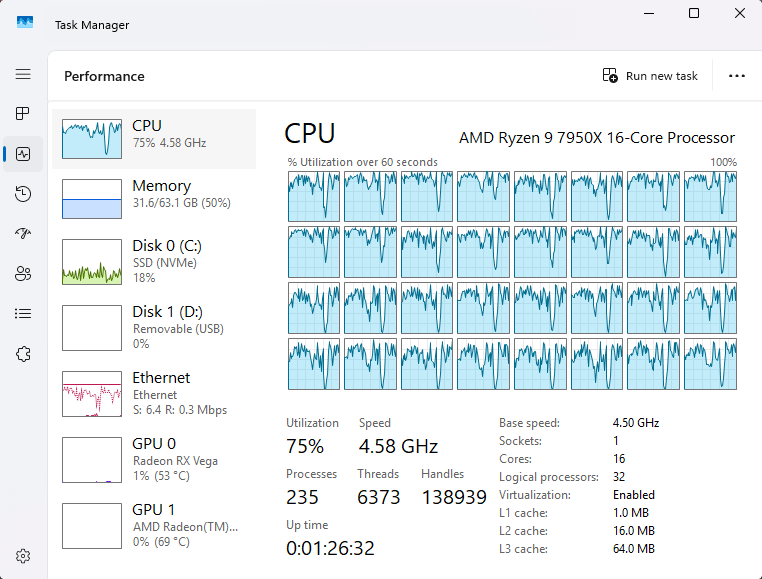Screen dimensions: 762x579
Task: Select Disk 1 (D:) removable entry
Action: (x=154, y=327)
